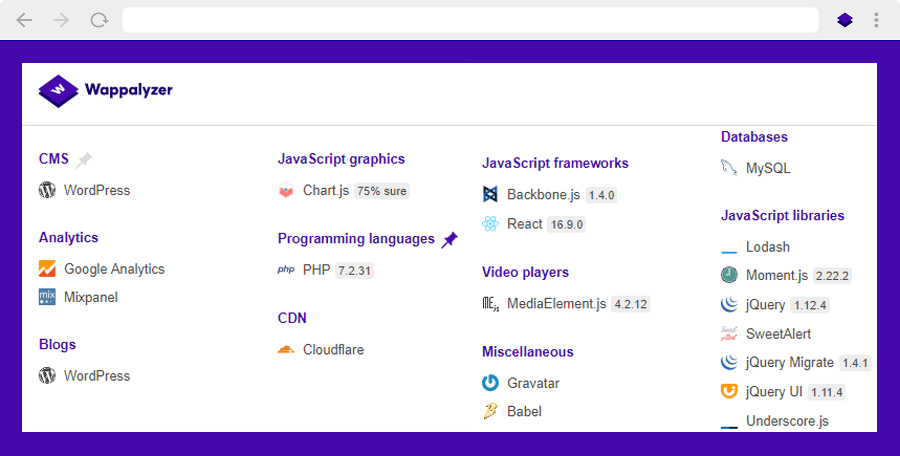Viewport: 900px width, 456px height.
Task: Click the '75% sure' confidence badge
Action: point(382,191)
